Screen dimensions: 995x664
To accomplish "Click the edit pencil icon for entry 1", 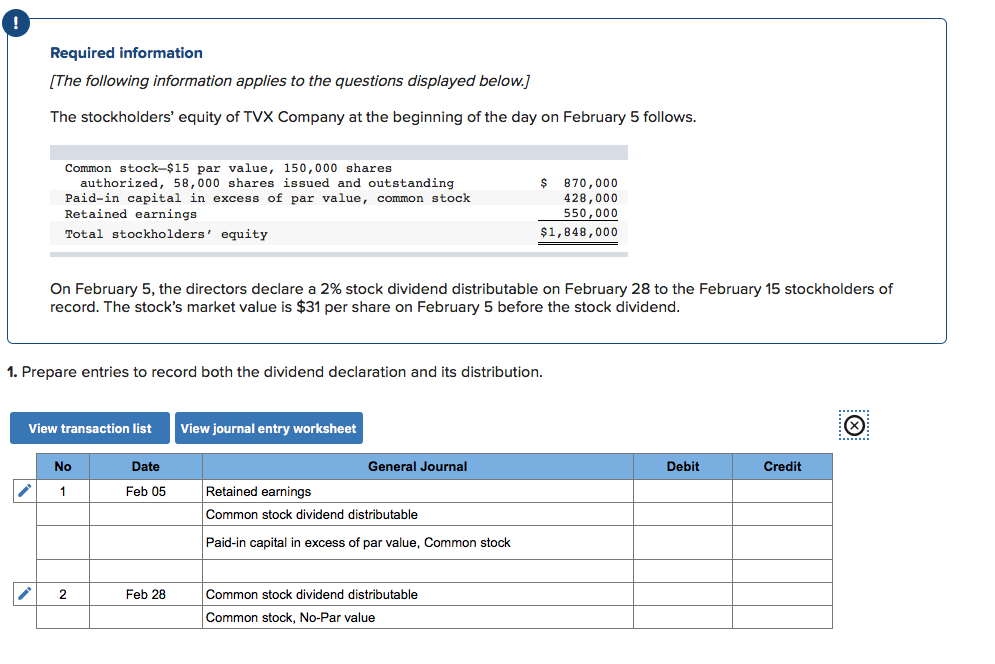I will (x=23, y=490).
